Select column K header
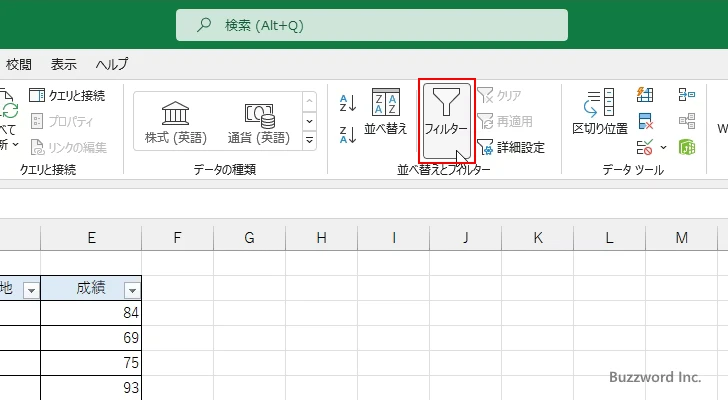The width and height of the screenshot is (728, 400). pyautogui.click(x=537, y=238)
